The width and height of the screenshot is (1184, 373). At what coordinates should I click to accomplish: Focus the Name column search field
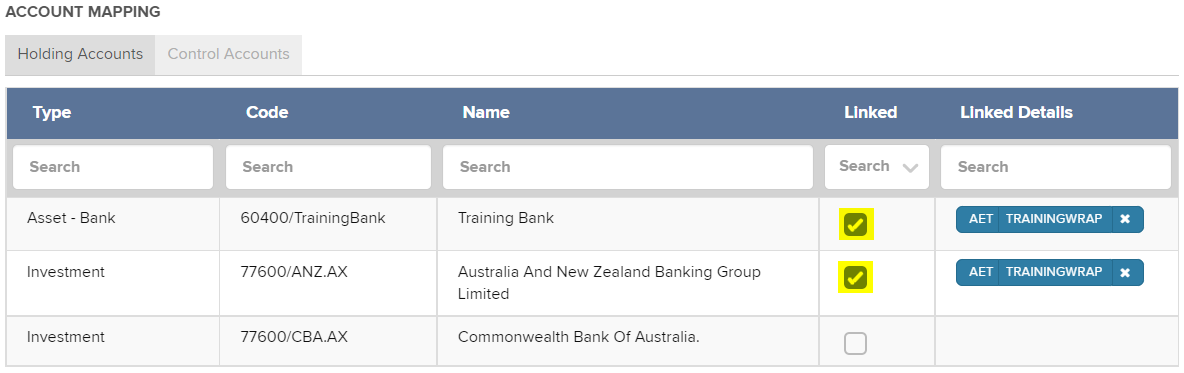[x=627, y=166]
